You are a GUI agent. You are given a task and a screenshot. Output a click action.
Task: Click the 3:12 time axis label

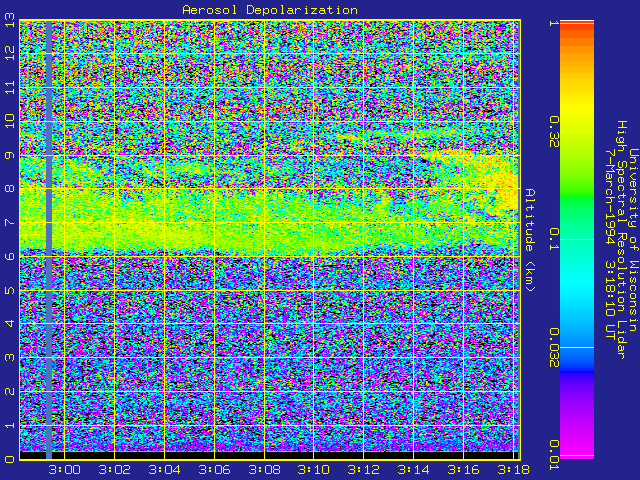(364, 470)
